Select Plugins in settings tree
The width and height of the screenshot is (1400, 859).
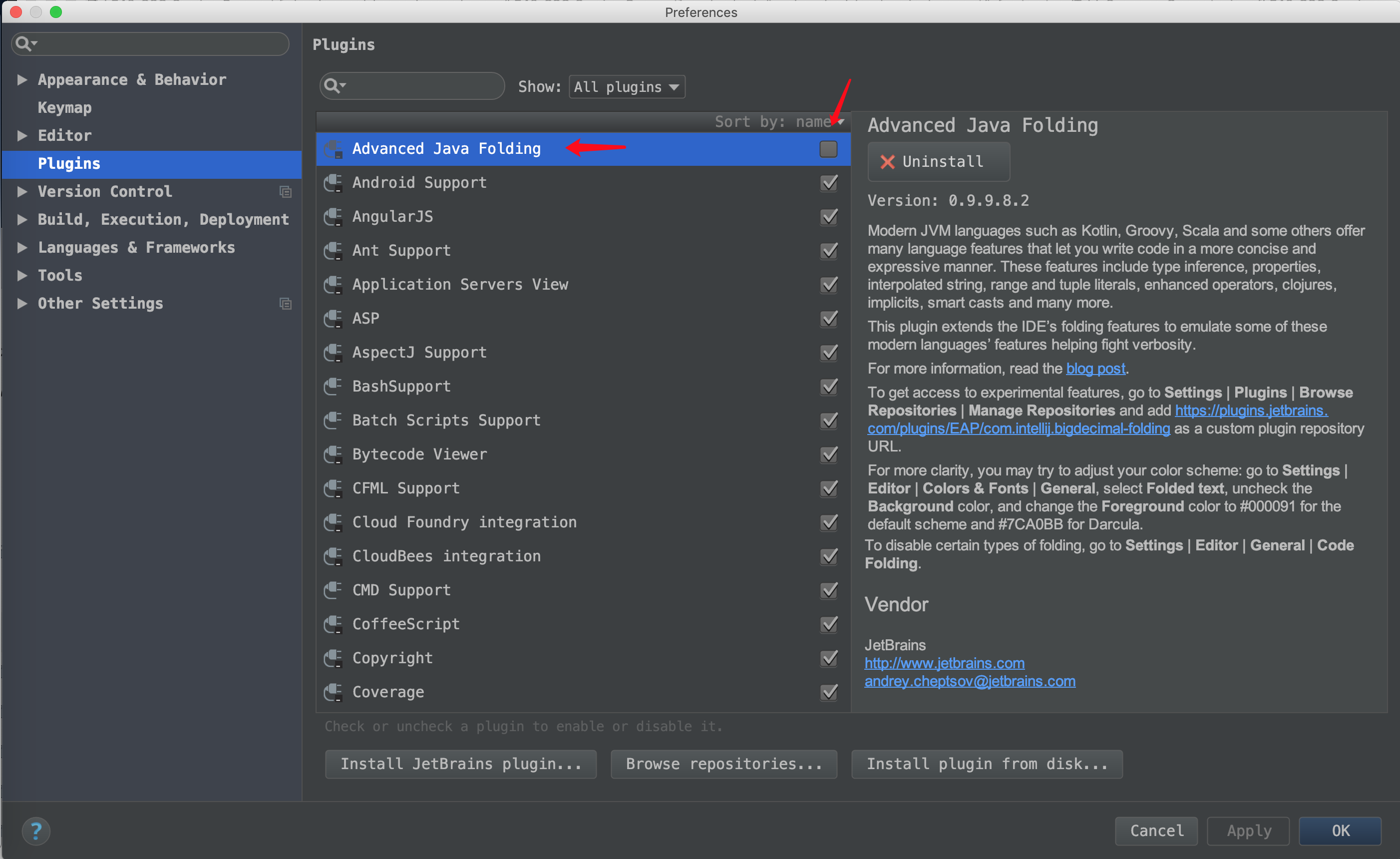click(x=152, y=164)
